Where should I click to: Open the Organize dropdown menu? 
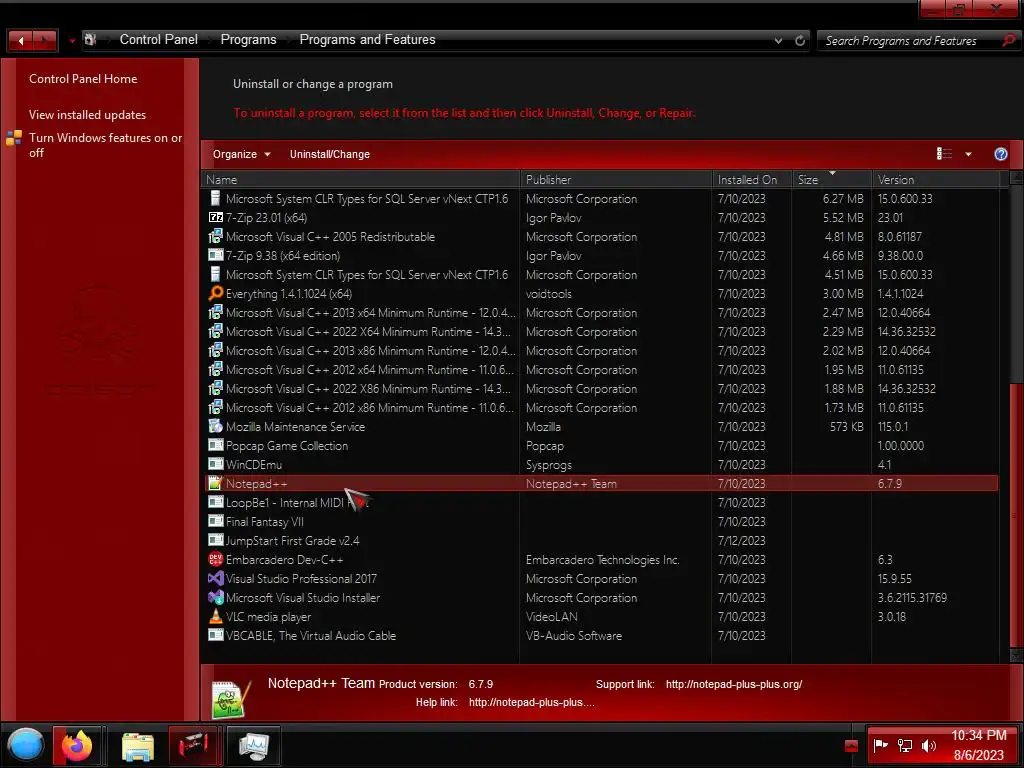point(242,154)
